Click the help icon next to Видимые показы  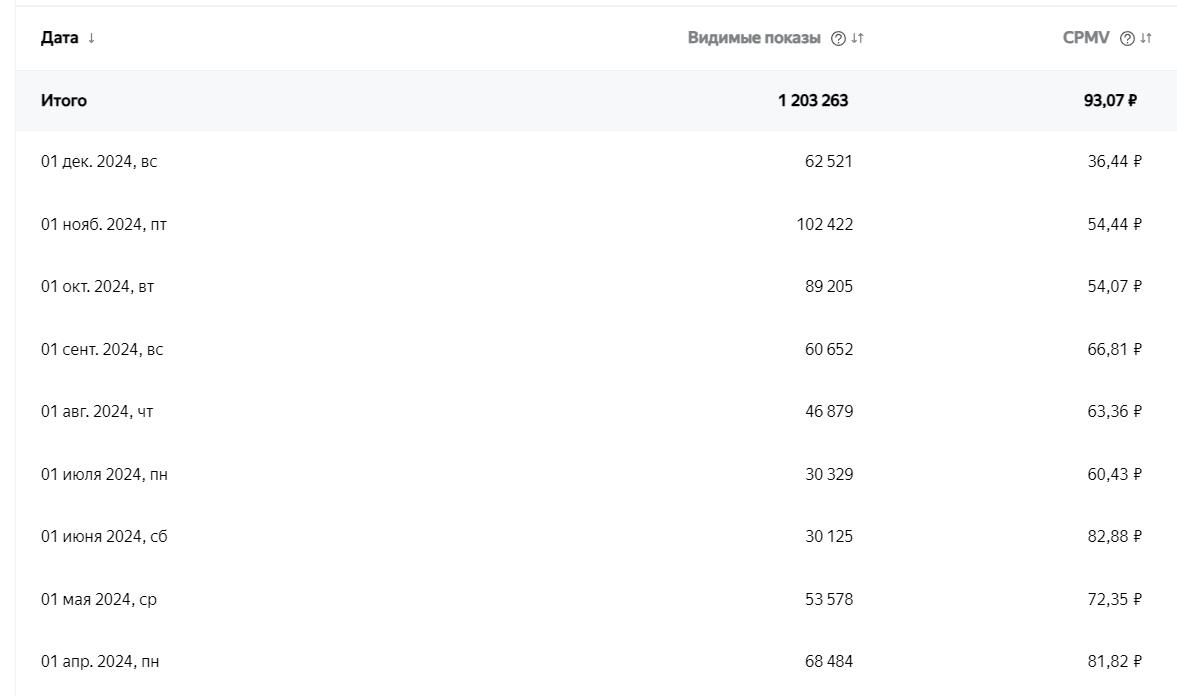click(x=838, y=38)
